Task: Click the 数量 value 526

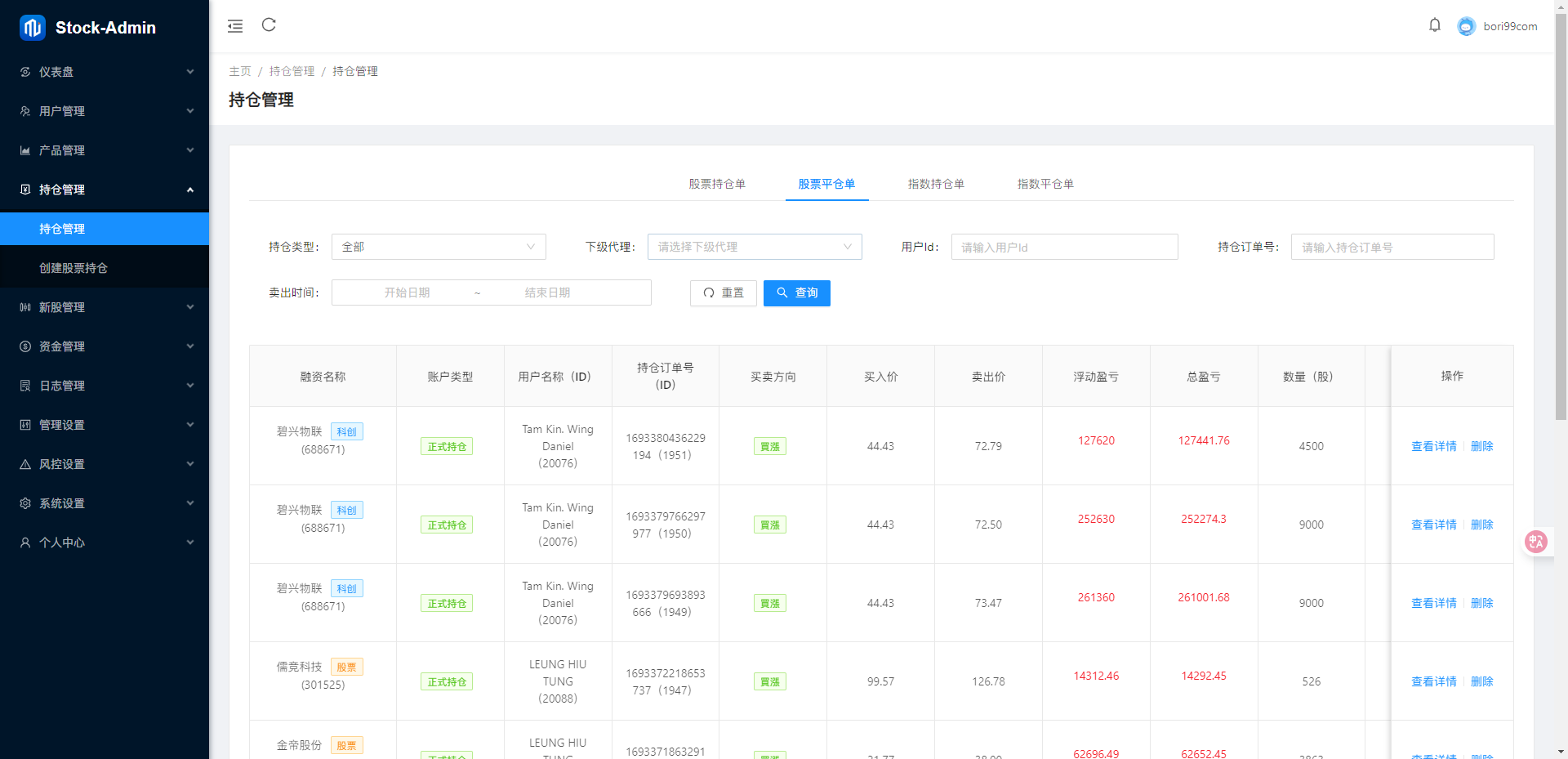Action: coord(1312,681)
